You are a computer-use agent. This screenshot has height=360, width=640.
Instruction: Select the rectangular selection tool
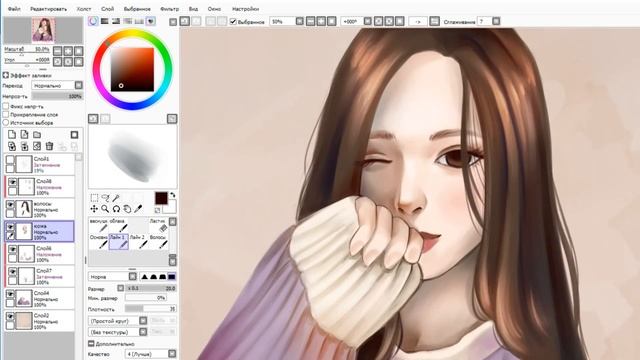94,198
